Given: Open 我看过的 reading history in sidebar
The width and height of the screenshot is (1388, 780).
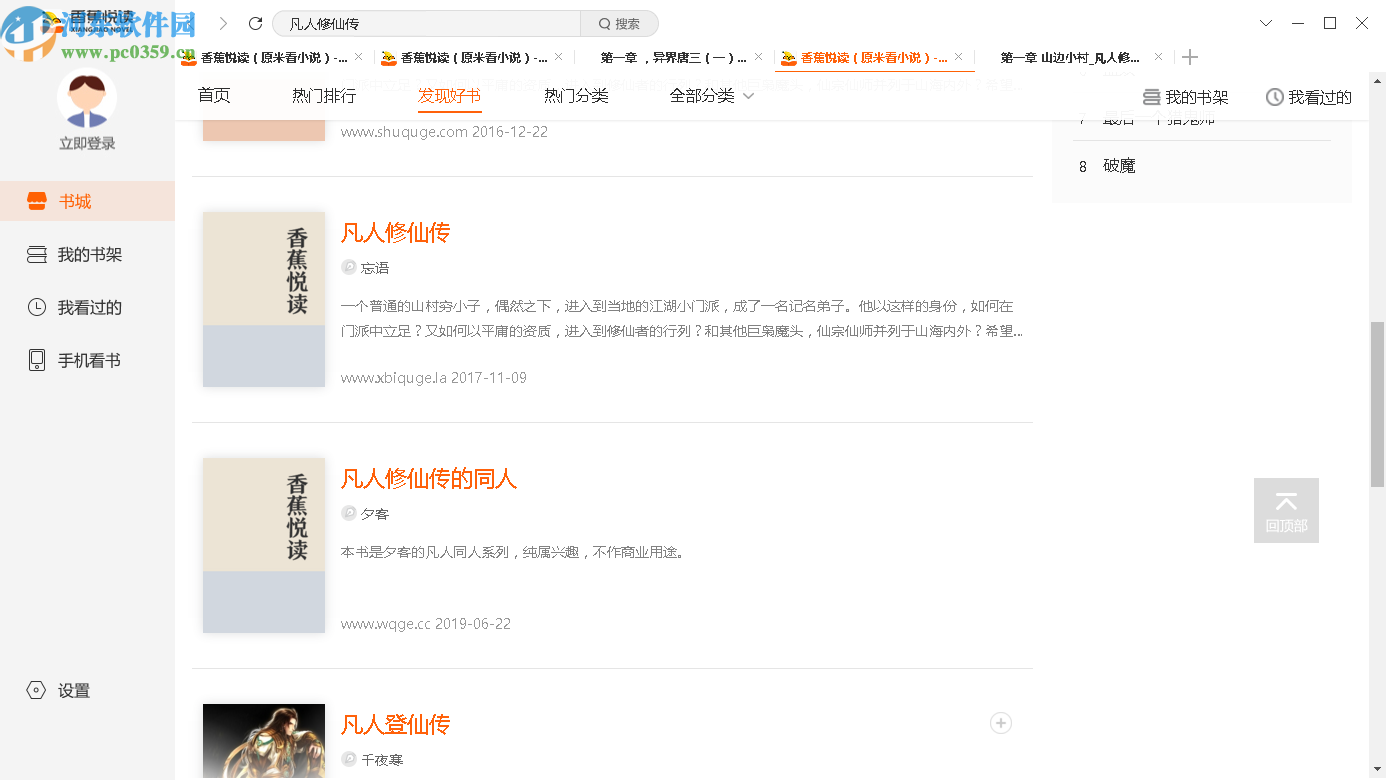Looking at the screenshot, I should (x=87, y=307).
